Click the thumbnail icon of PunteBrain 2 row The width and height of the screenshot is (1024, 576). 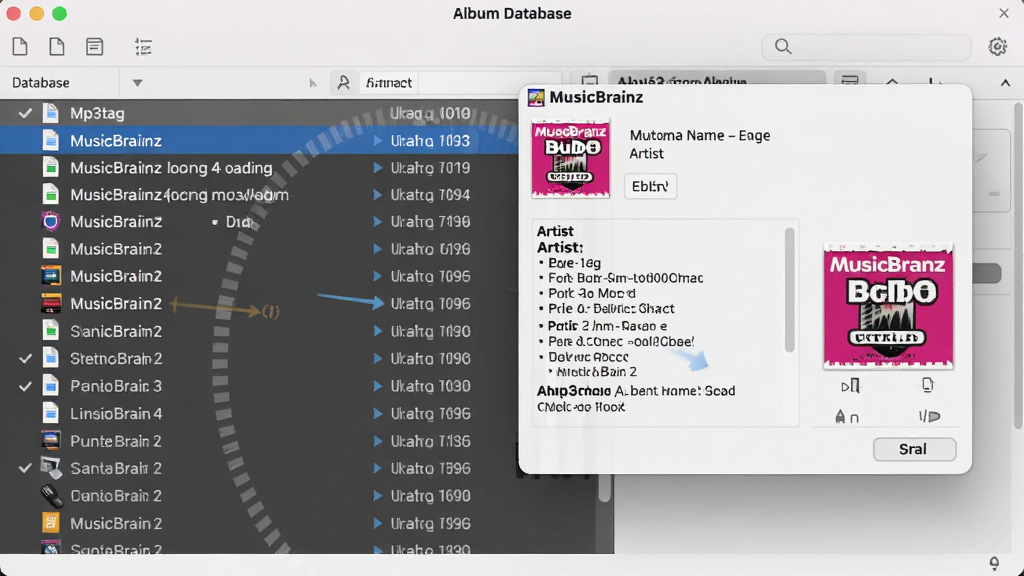pos(50,441)
